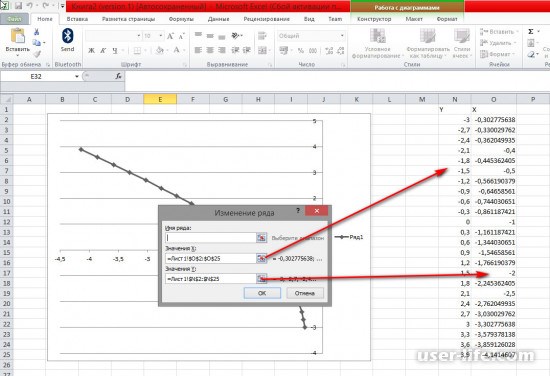Click the Fill Color bucket icon
The image size is (550, 376).
(x=160, y=51)
